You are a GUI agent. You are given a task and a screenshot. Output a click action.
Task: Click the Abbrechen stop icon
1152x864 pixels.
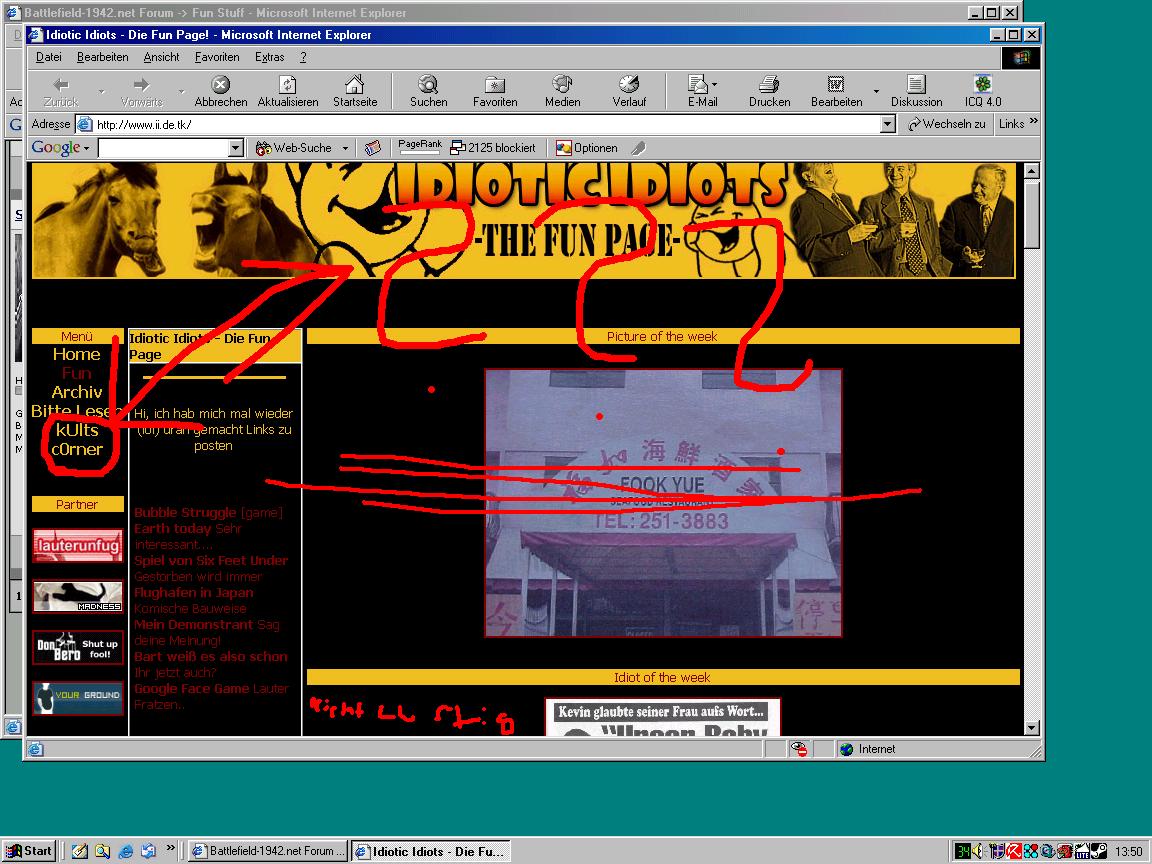click(x=220, y=84)
